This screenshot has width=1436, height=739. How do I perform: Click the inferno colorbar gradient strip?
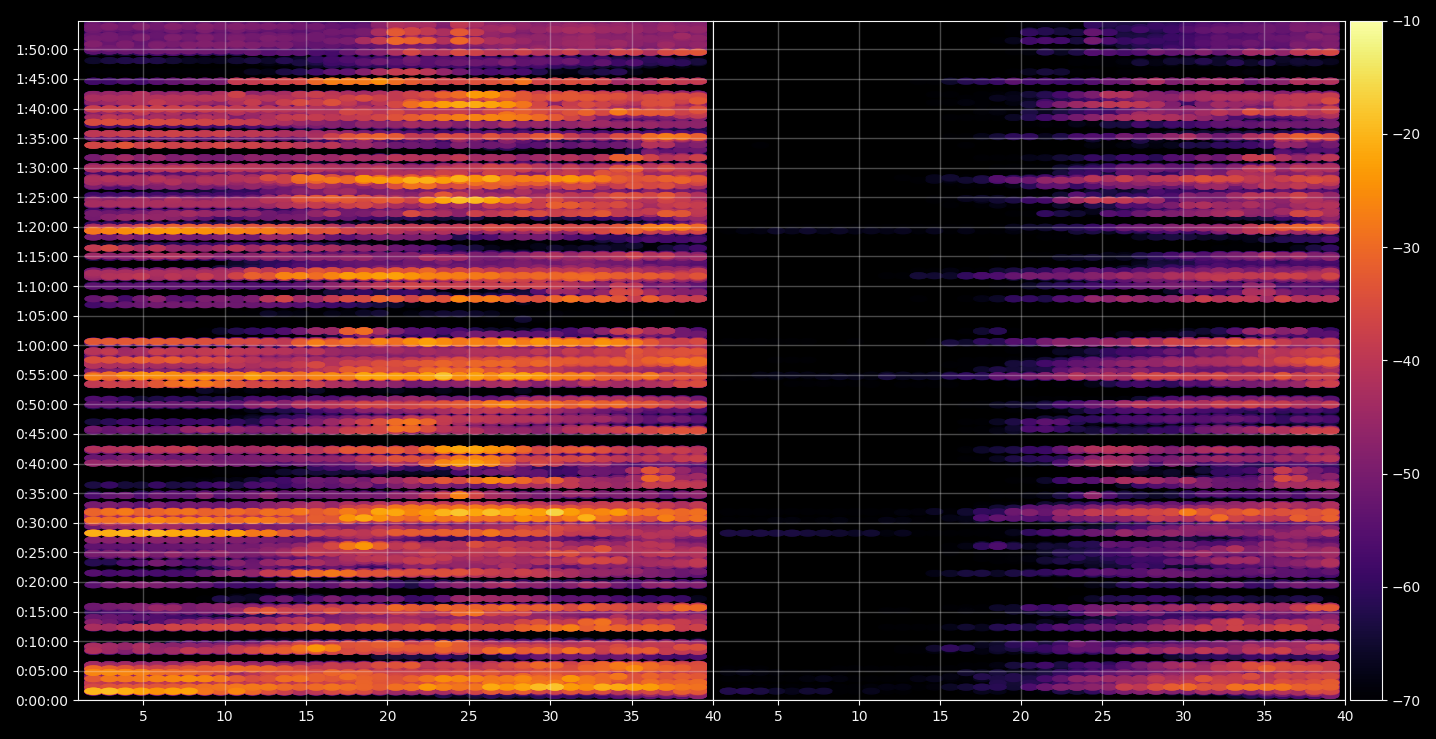tap(1366, 361)
